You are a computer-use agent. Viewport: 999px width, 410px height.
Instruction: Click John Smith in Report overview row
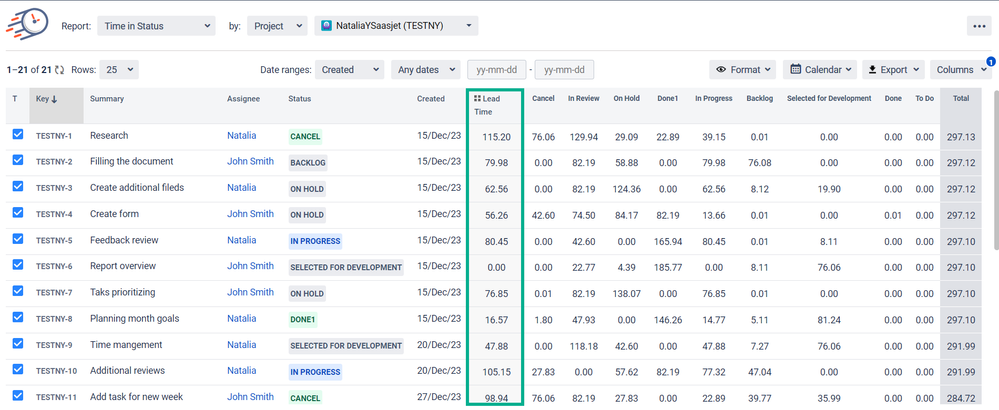point(250,266)
